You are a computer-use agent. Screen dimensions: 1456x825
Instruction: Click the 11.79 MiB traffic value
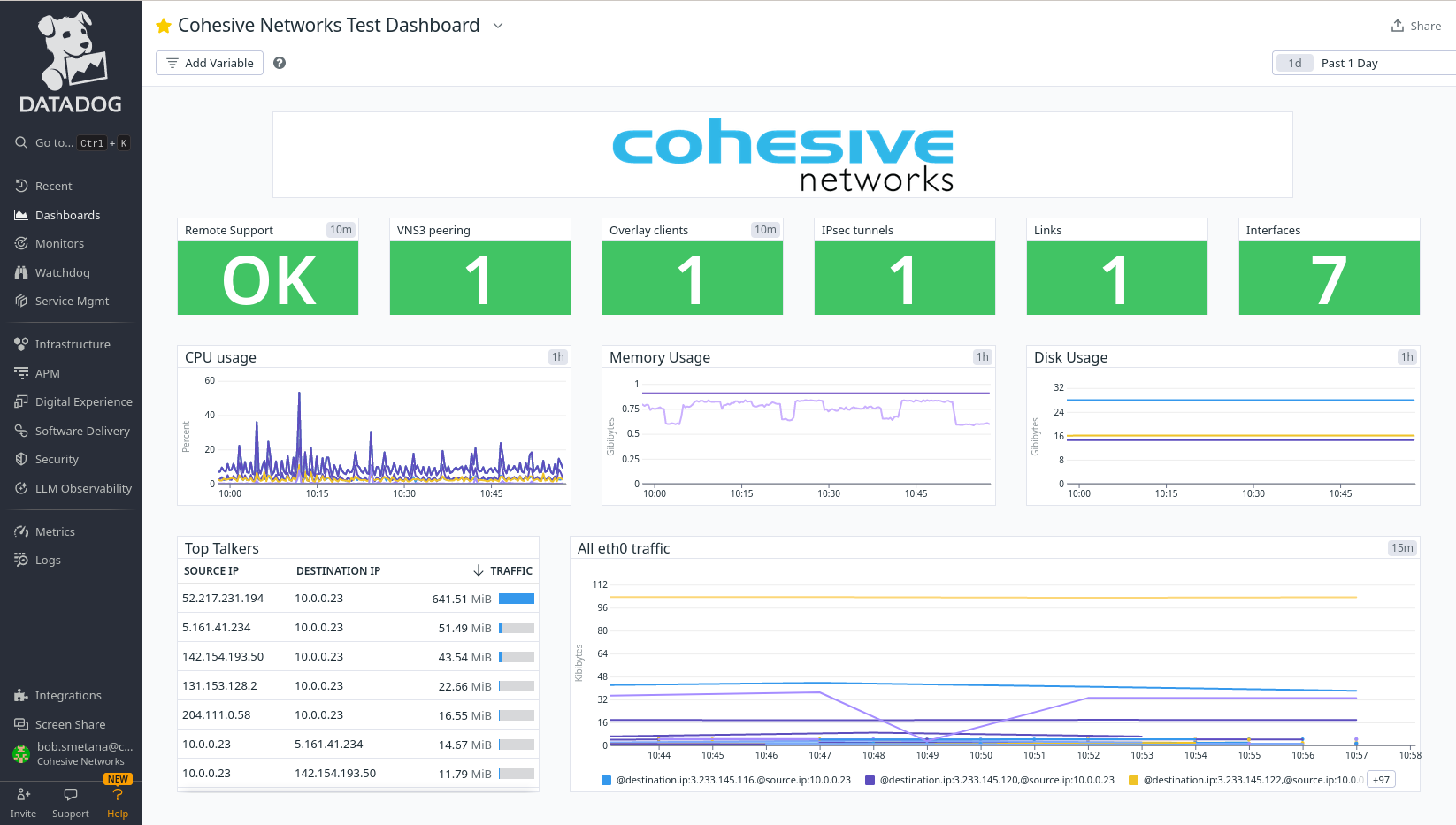[465, 774]
